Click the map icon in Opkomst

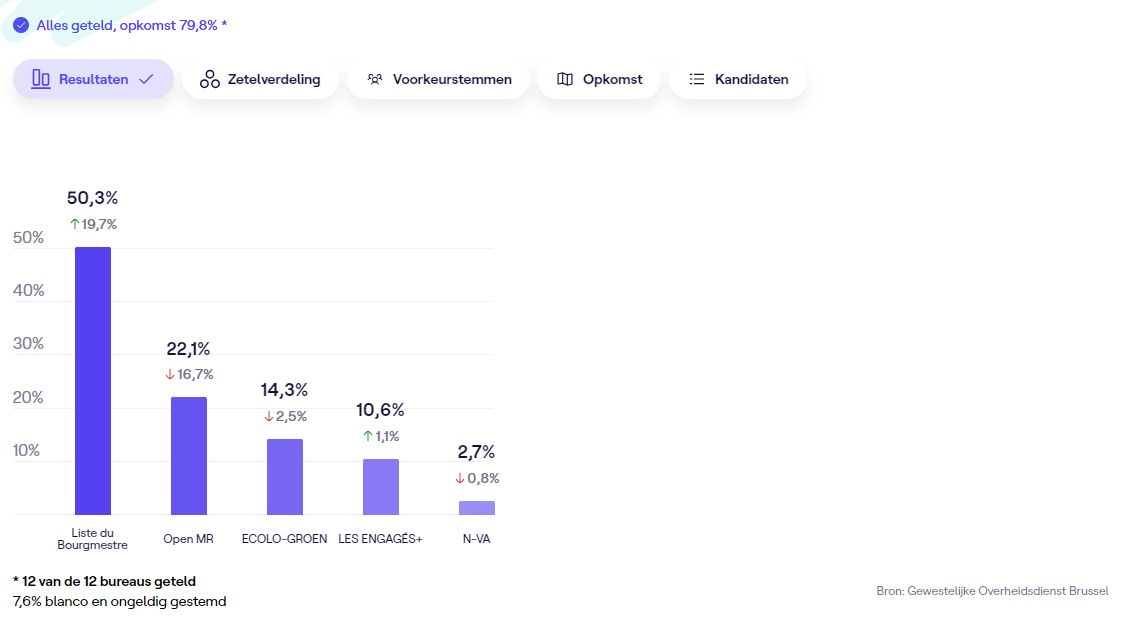(565, 79)
